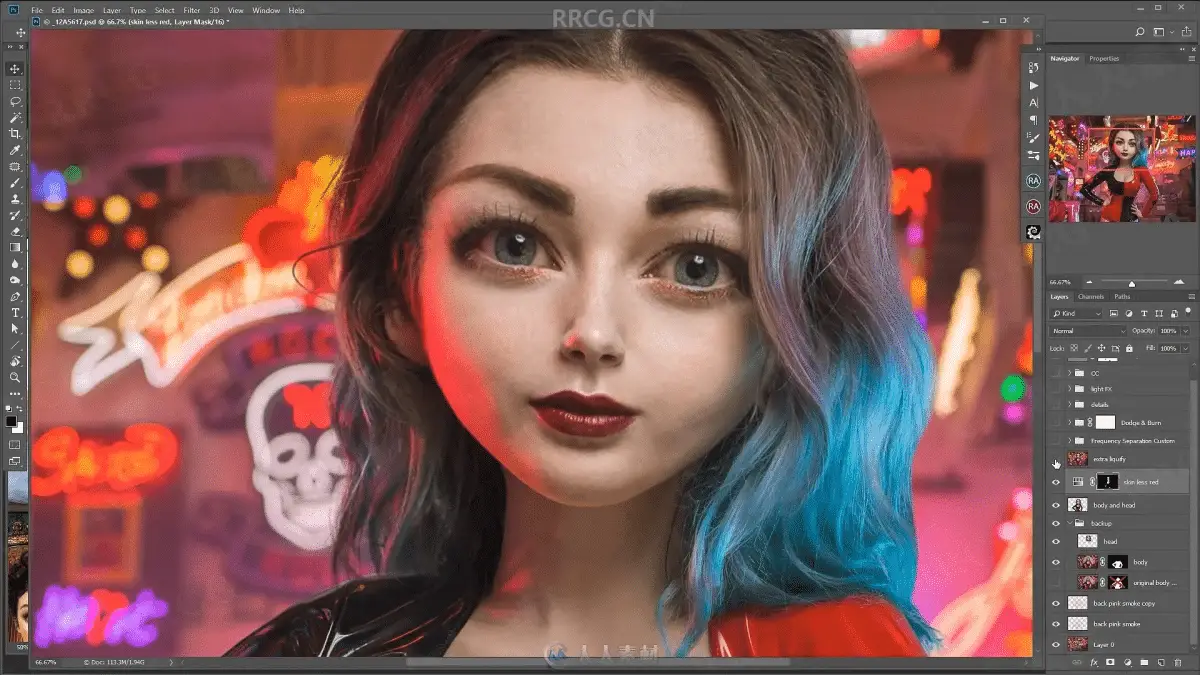1200x675 pixels.
Task: Select the Rectangular Marquee tool
Action: coord(15,85)
